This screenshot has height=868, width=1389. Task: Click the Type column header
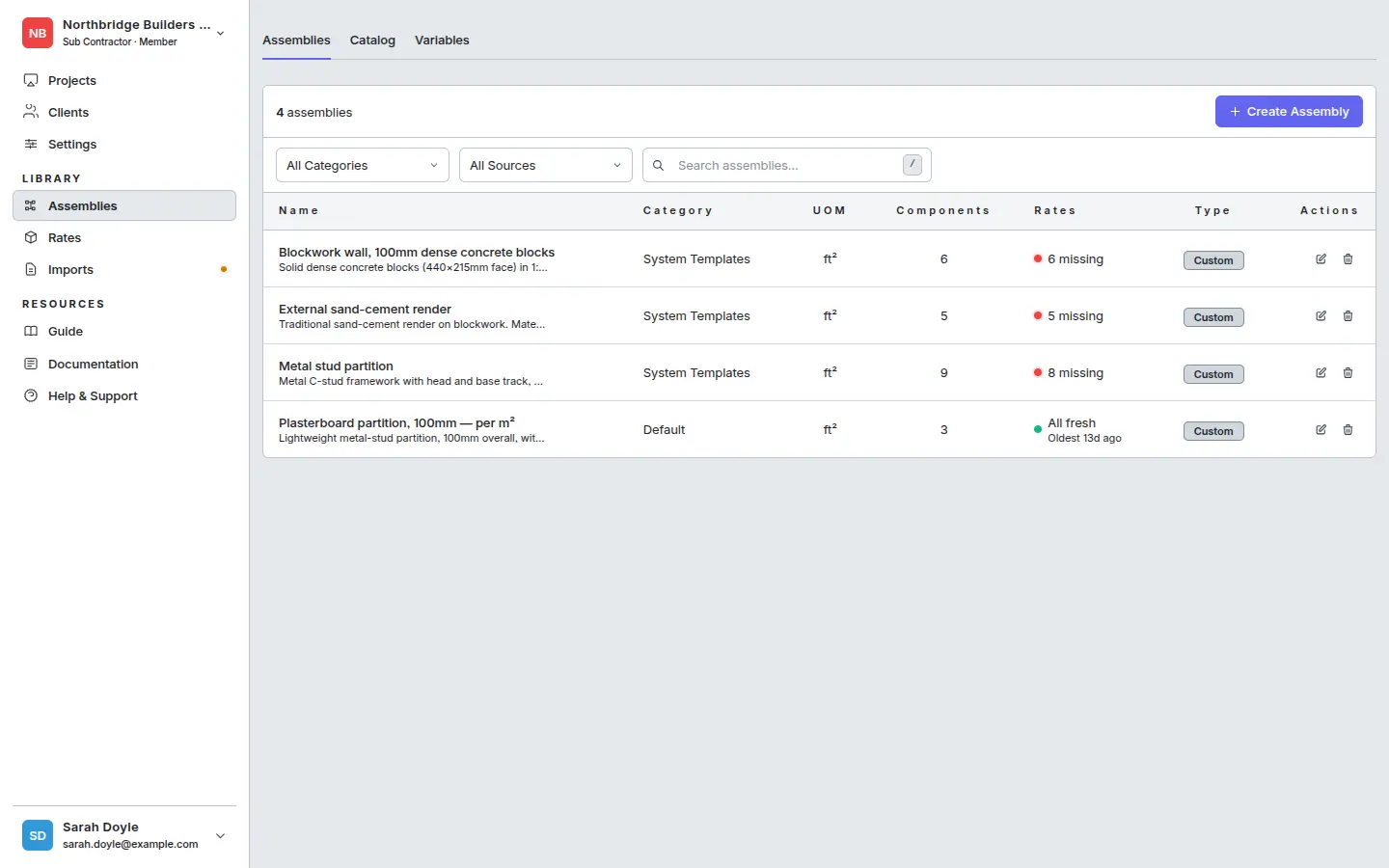coord(1212,210)
